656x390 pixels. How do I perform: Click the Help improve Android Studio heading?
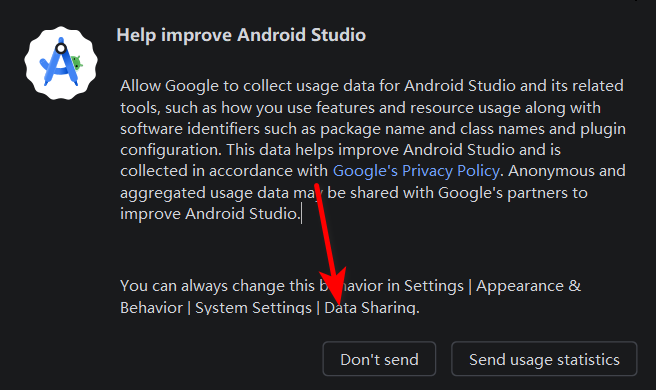point(241,35)
